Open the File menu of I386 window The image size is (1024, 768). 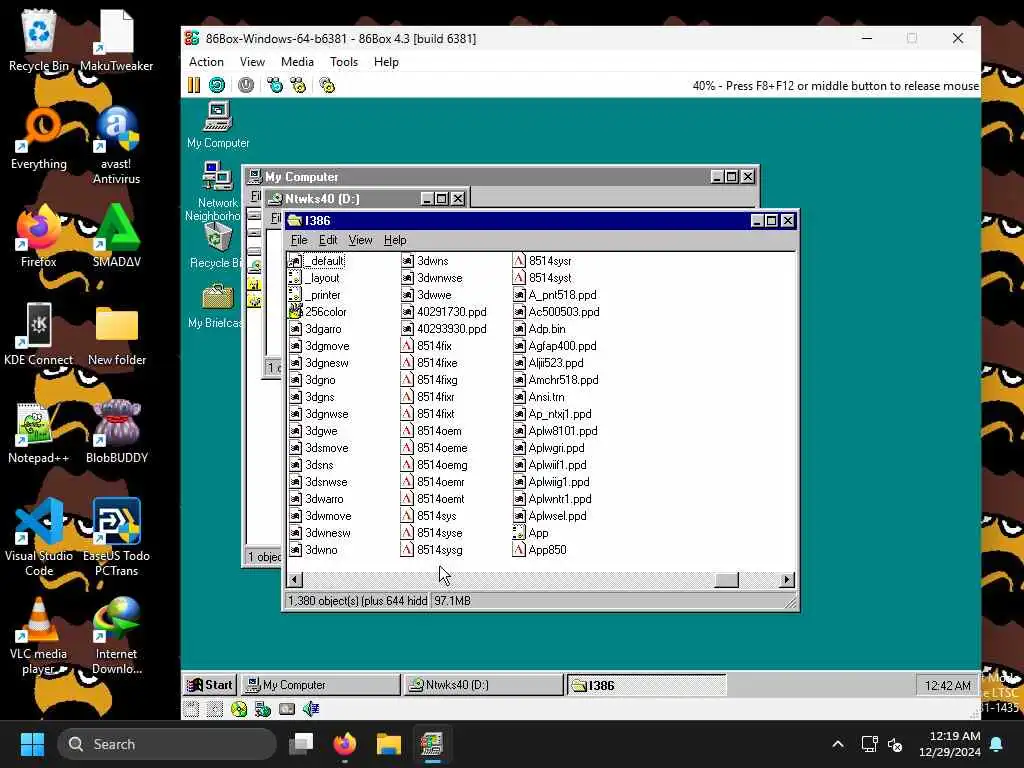(299, 240)
